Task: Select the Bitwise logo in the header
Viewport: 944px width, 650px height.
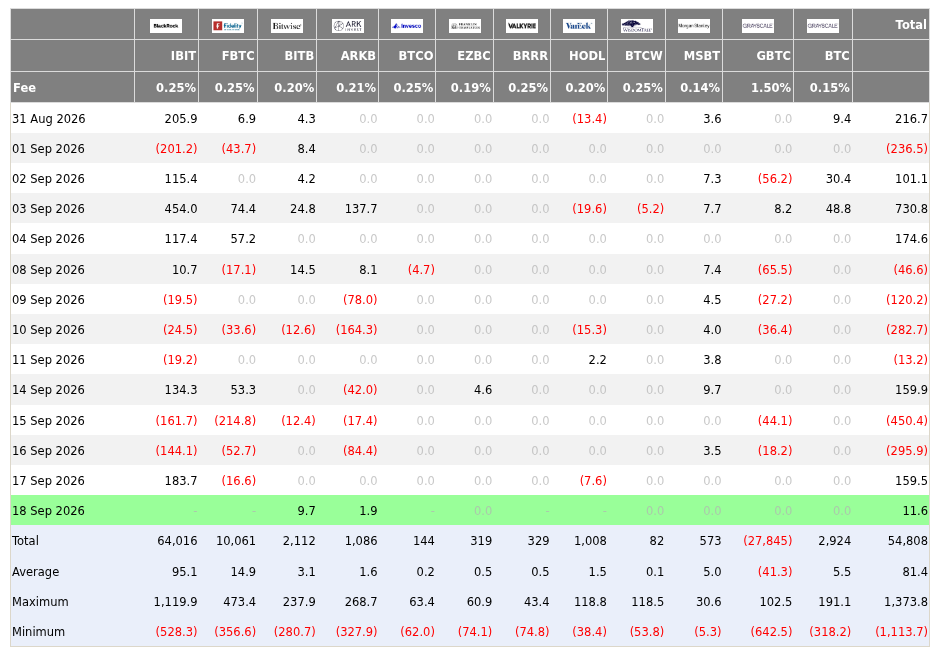Action: click(287, 26)
